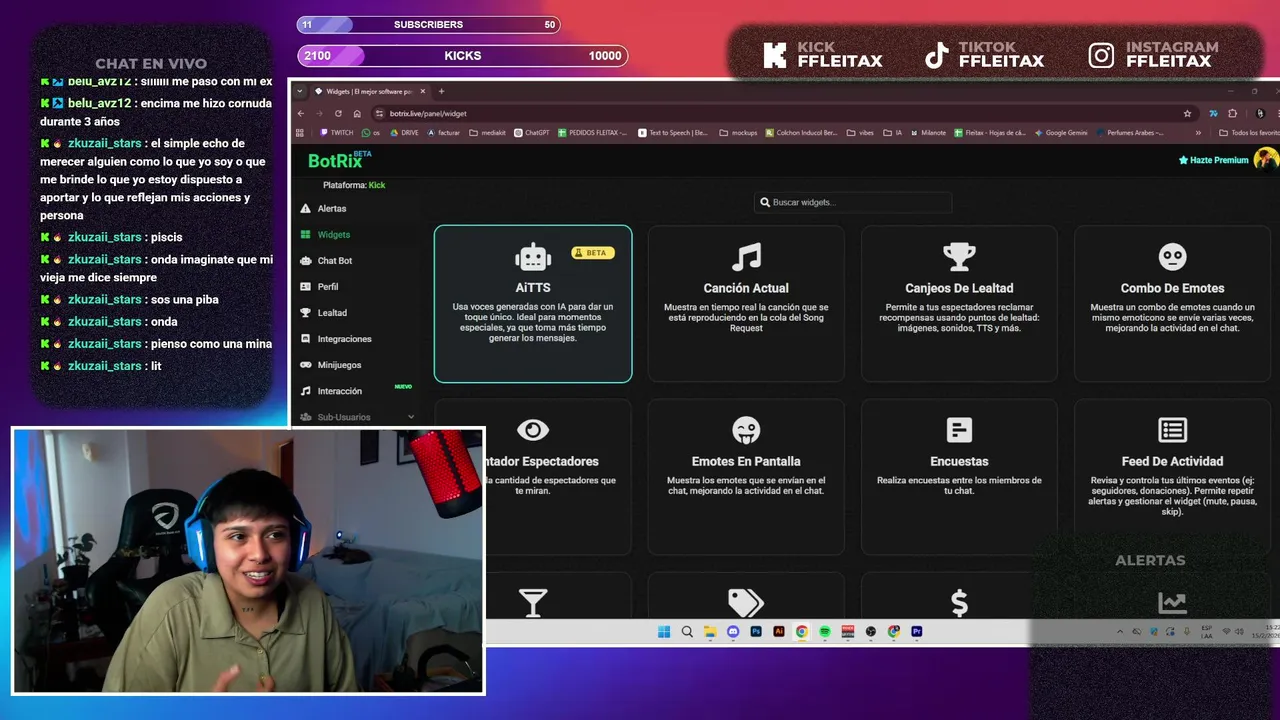Open Spotify from the taskbar
This screenshot has width=1280, height=720.
tap(825, 631)
